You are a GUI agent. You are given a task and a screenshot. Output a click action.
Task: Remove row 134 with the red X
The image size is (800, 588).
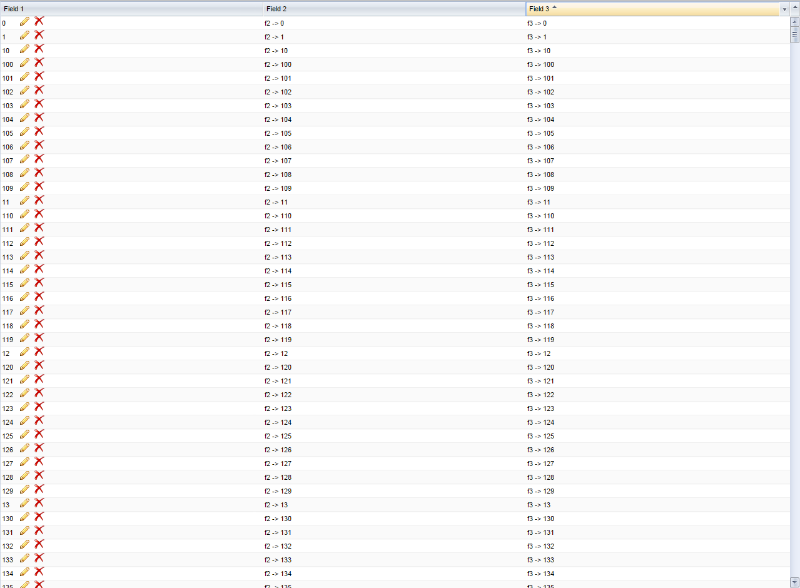pyautogui.click(x=39, y=572)
